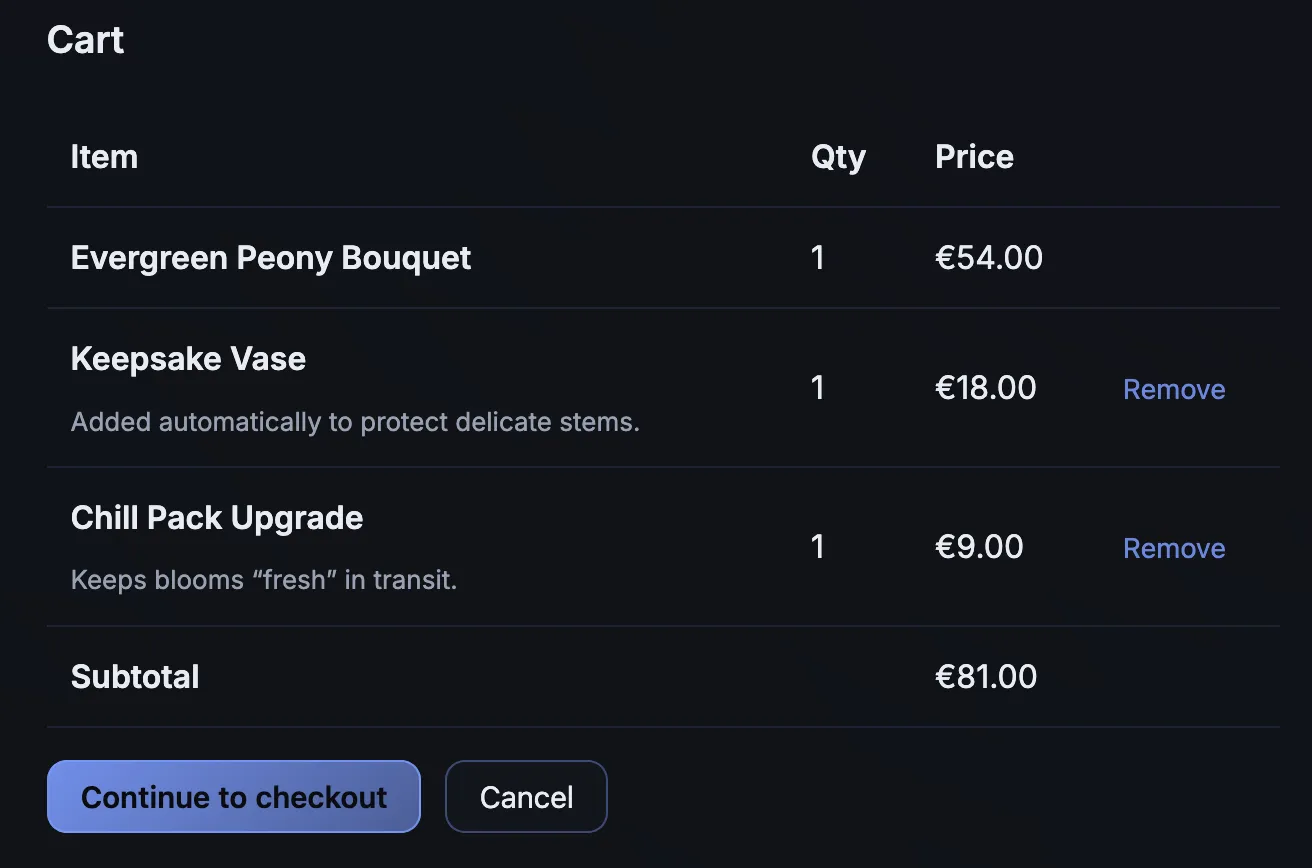
Task: Click the €9.00 Chill Pack price
Action: pos(979,546)
